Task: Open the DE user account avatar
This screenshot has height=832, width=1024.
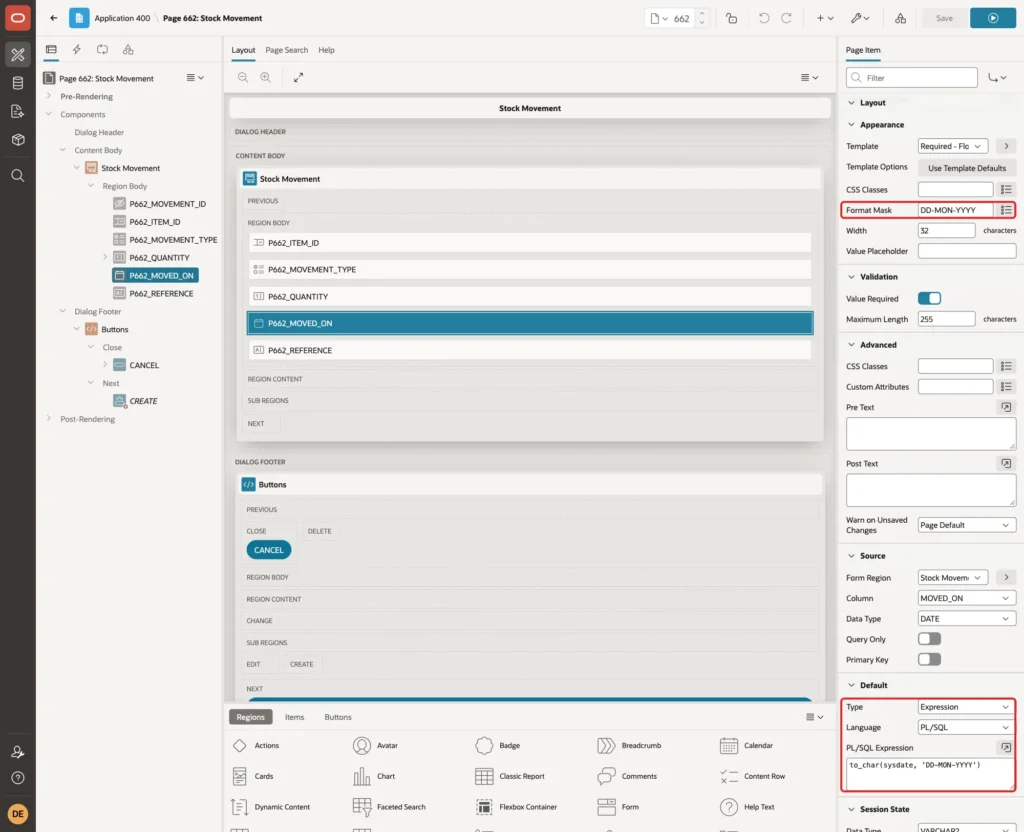Action: (x=18, y=814)
